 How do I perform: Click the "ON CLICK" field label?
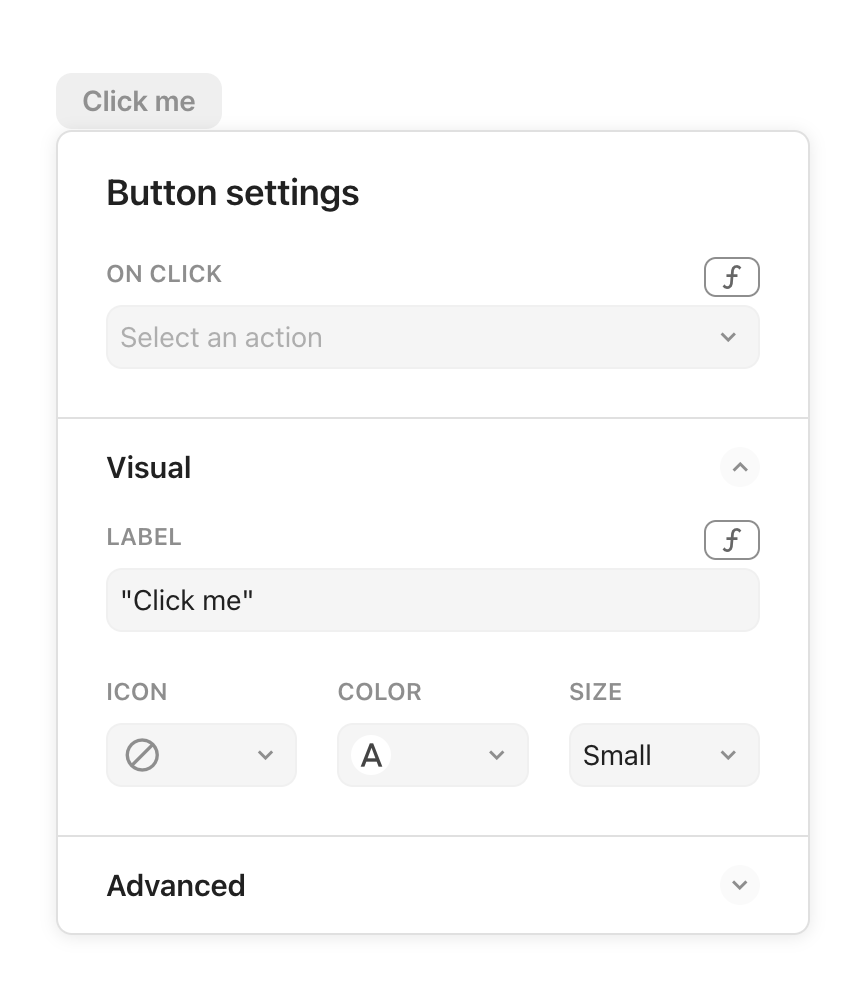(164, 274)
